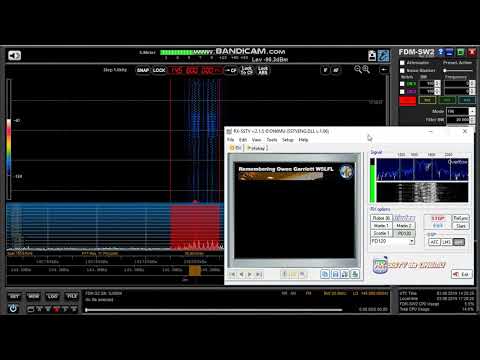Toggle the Lock ABS button

coord(263,70)
